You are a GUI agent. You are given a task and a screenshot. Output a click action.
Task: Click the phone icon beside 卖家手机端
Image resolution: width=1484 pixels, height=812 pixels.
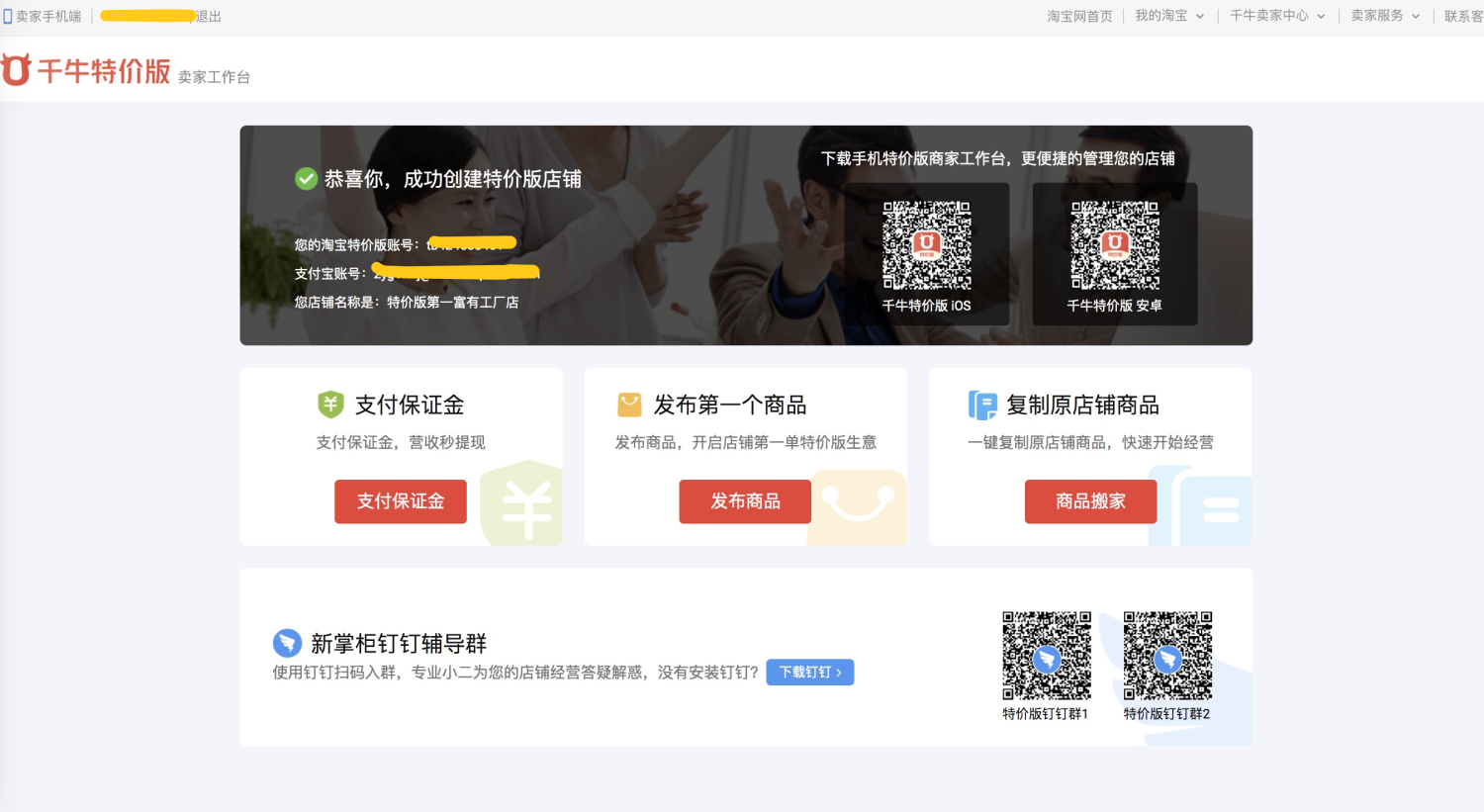point(8,17)
